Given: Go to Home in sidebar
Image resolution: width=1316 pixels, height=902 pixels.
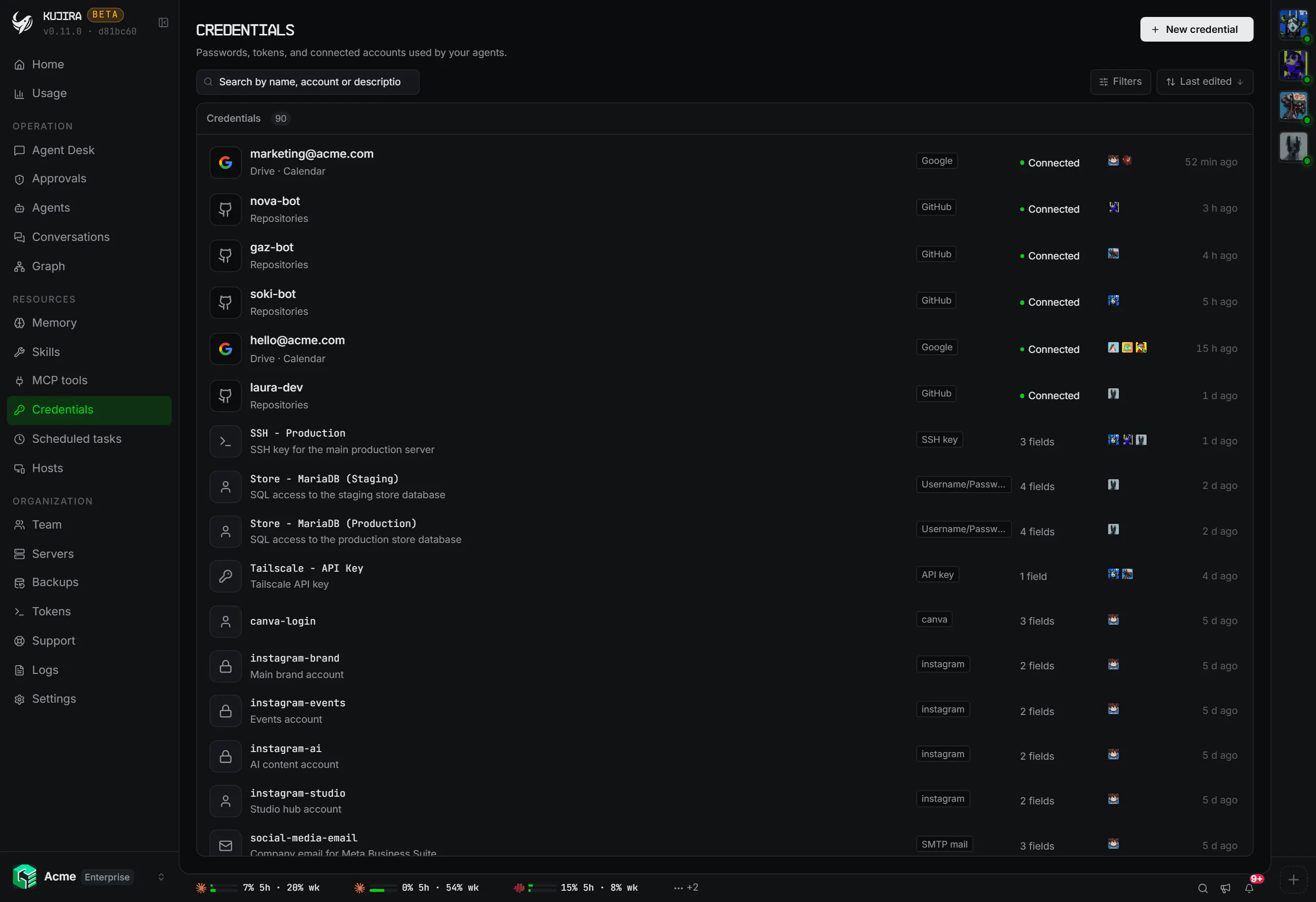Looking at the screenshot, I should point(89,65).
